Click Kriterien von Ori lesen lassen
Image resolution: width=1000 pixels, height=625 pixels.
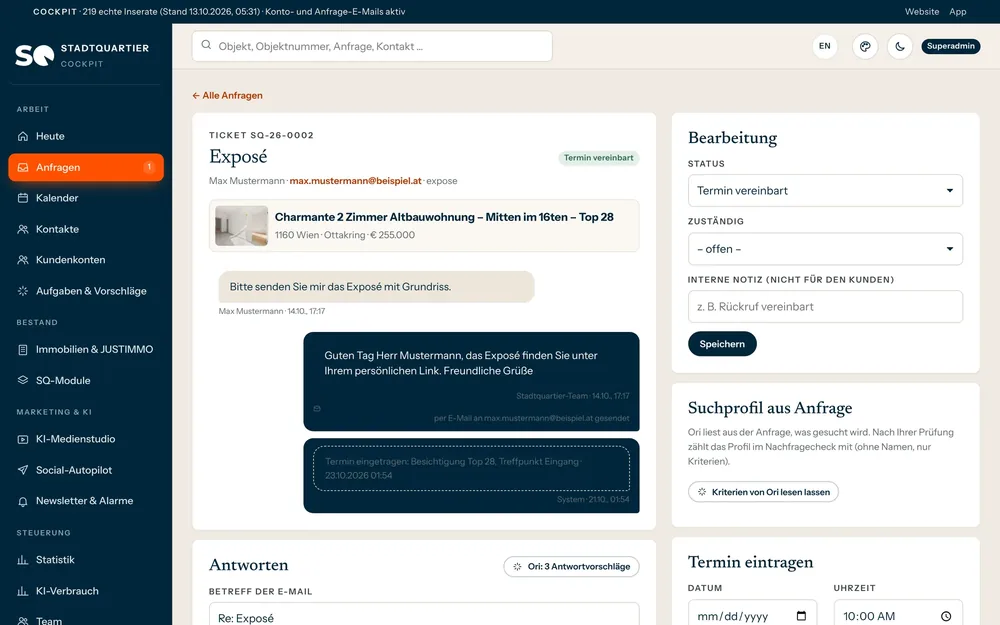763,492
